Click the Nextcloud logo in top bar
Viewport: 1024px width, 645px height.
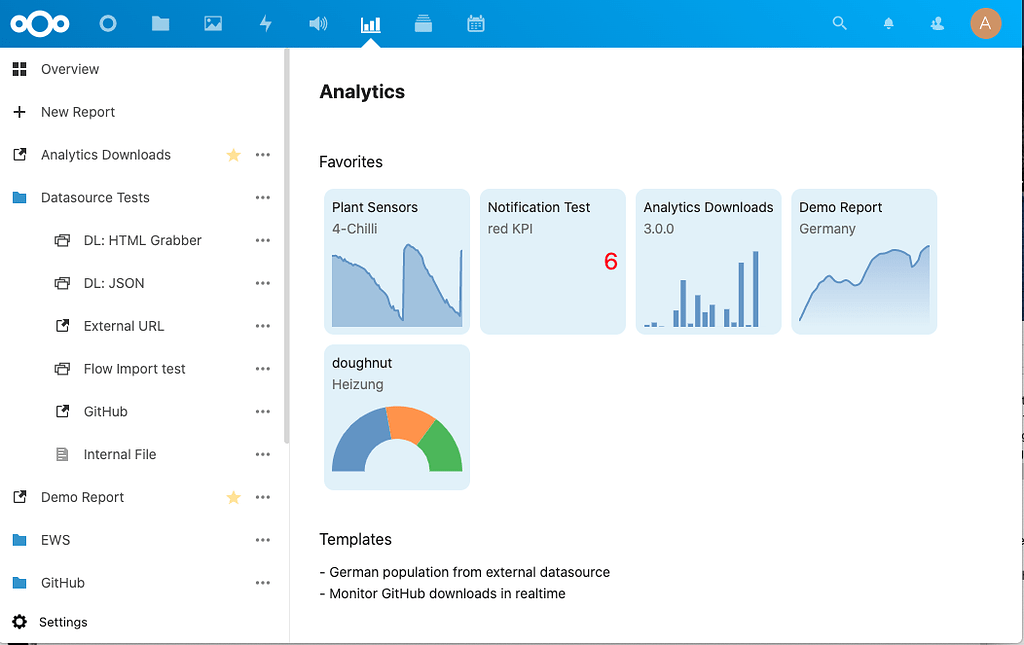39,23
